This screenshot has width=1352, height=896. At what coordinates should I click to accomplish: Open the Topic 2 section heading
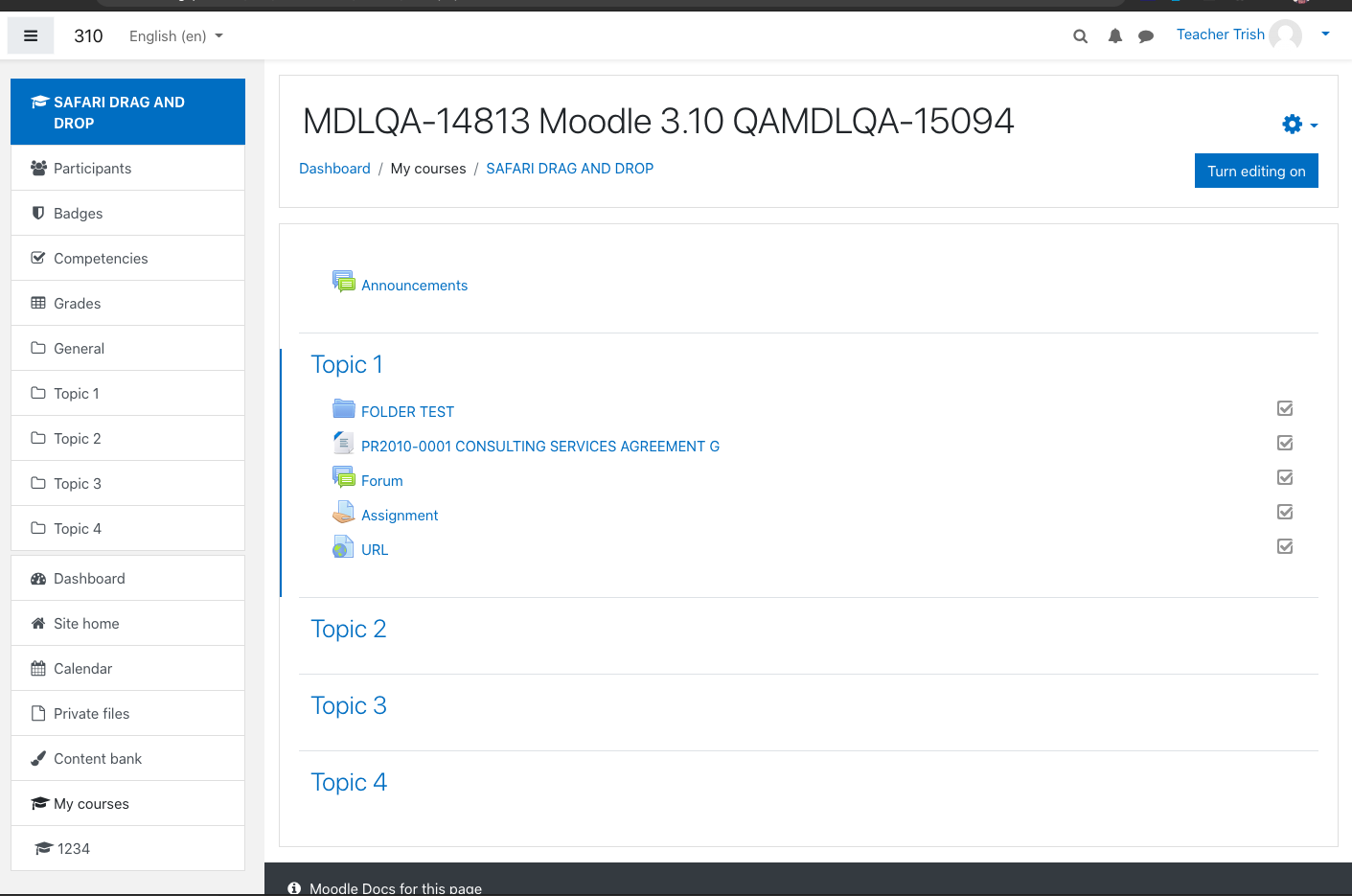click(x=349, y=629)
